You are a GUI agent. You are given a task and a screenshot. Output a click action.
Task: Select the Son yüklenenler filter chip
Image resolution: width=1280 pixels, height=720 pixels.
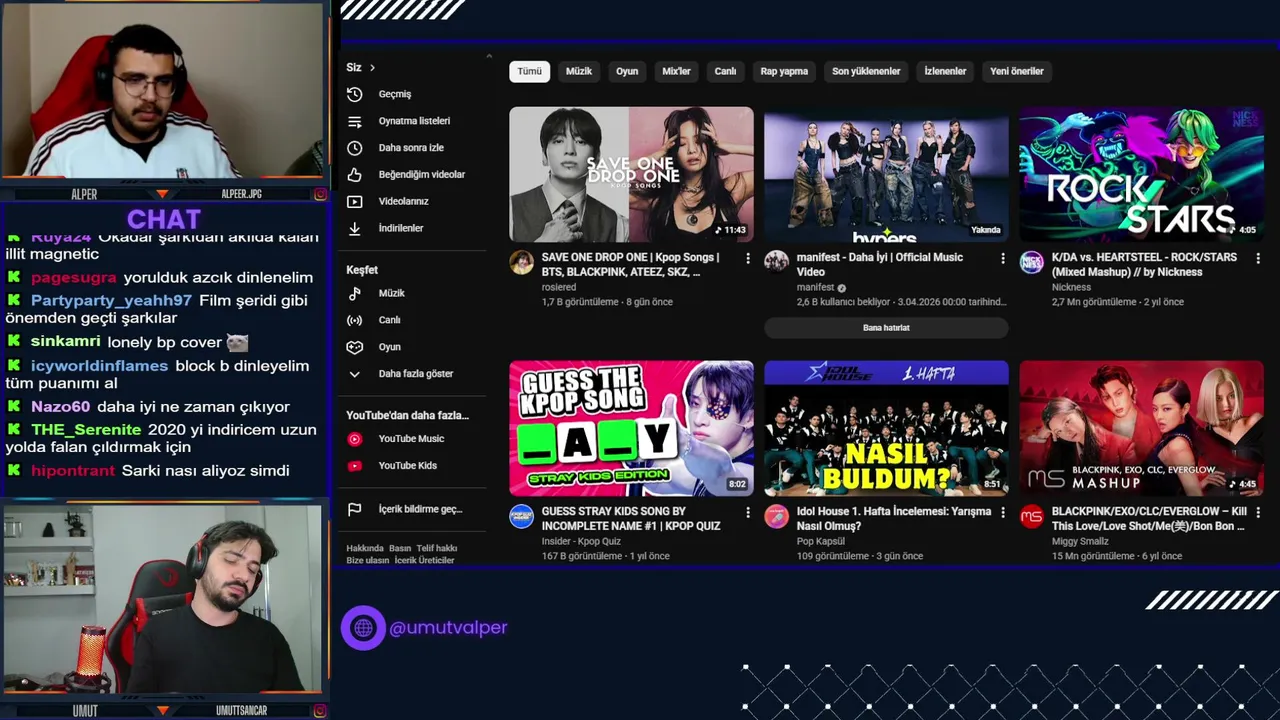click(x=866, y=71)
